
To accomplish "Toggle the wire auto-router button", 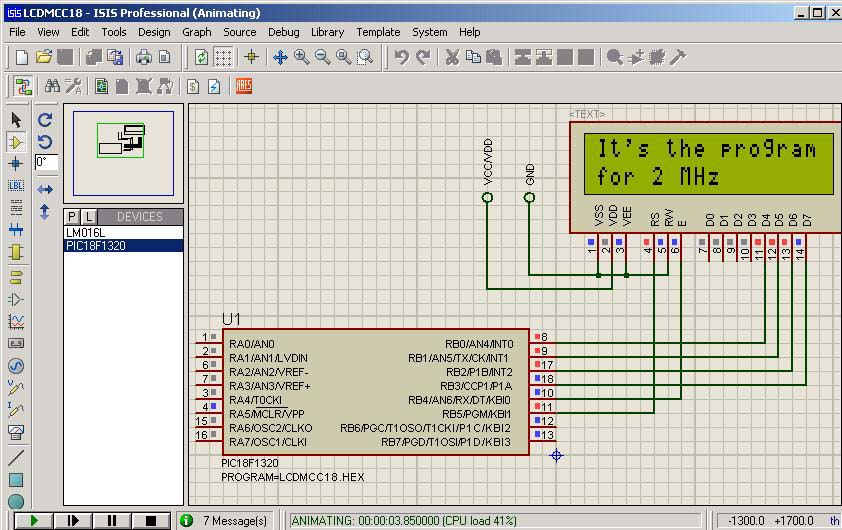I will click(x=23, y=87).
